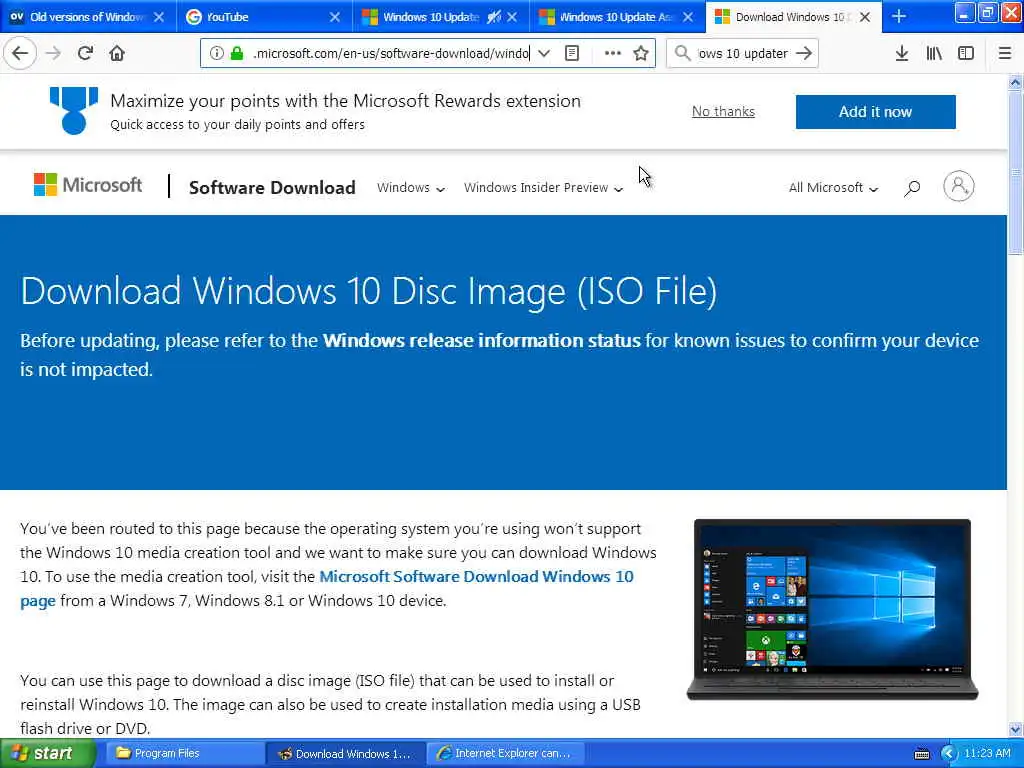Open the address bar history dropdown

[543, 53]
